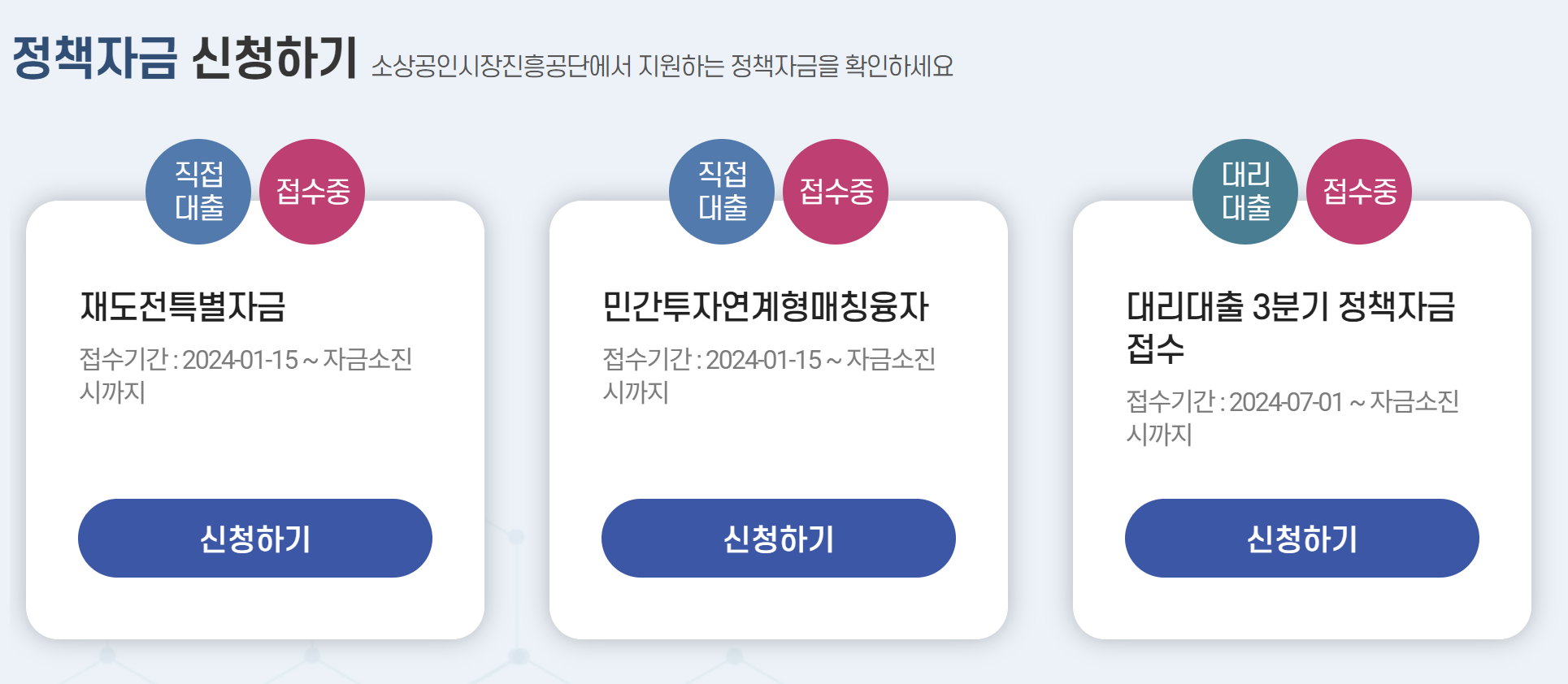Click the 대리대출 badge on the third card
The width and height of the screenshot is (1568, 684).
pyautogui.click(x=1244, y=192)
